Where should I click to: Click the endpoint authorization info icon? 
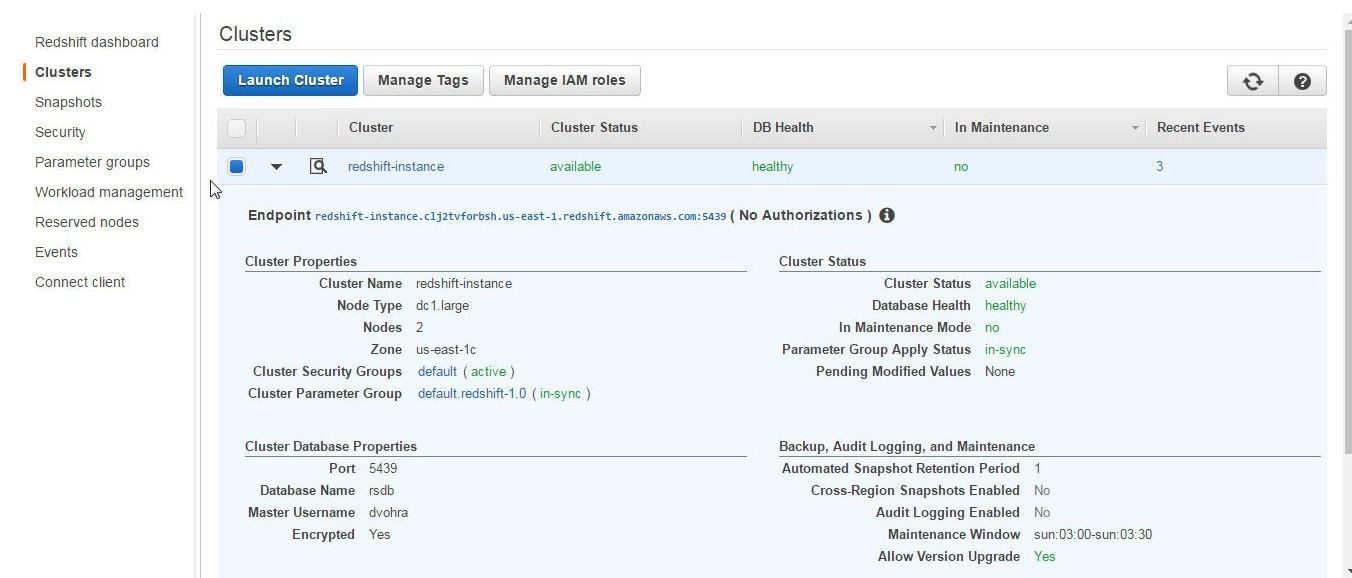886,215
